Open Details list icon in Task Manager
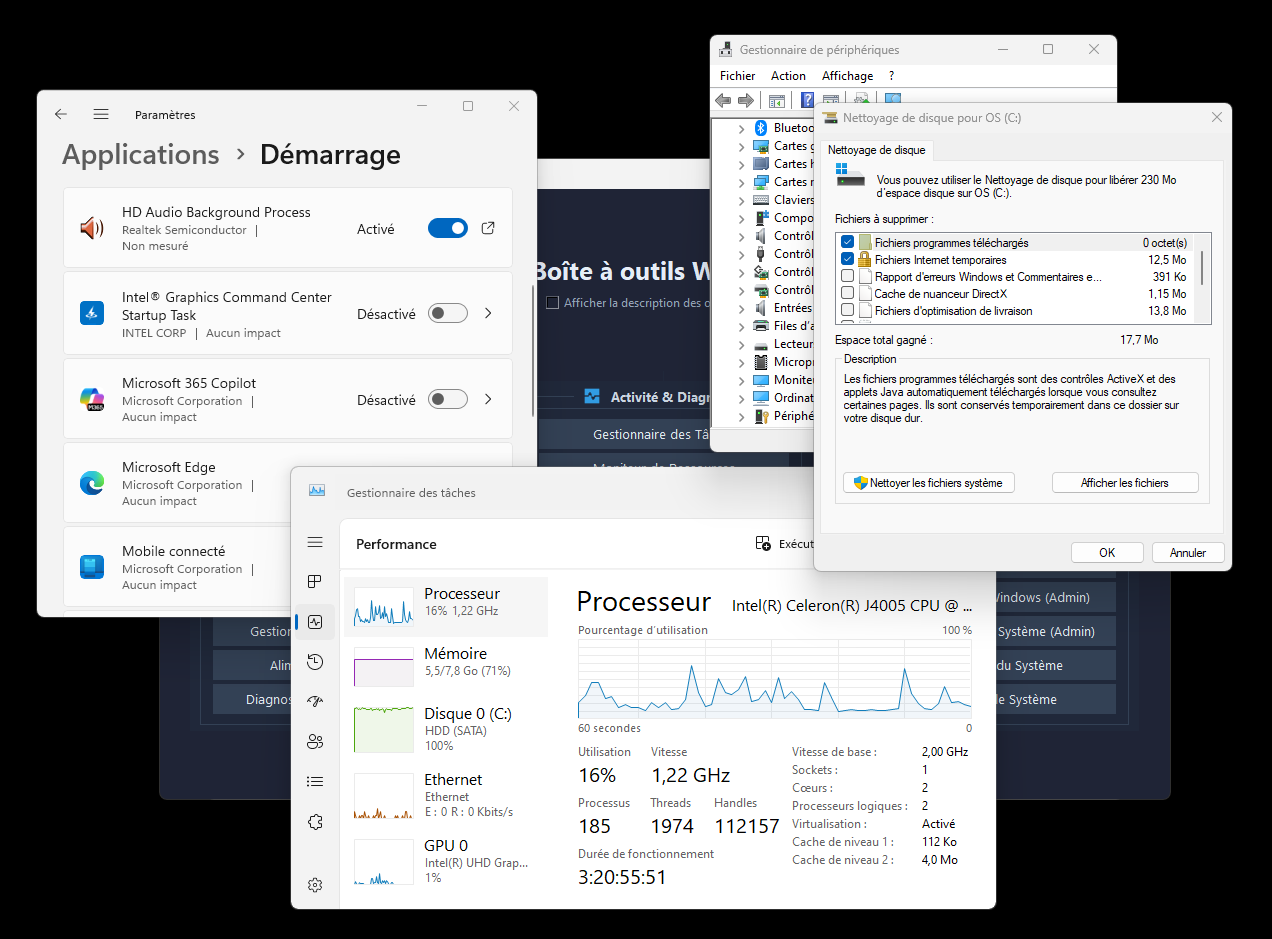 point(315,782)
